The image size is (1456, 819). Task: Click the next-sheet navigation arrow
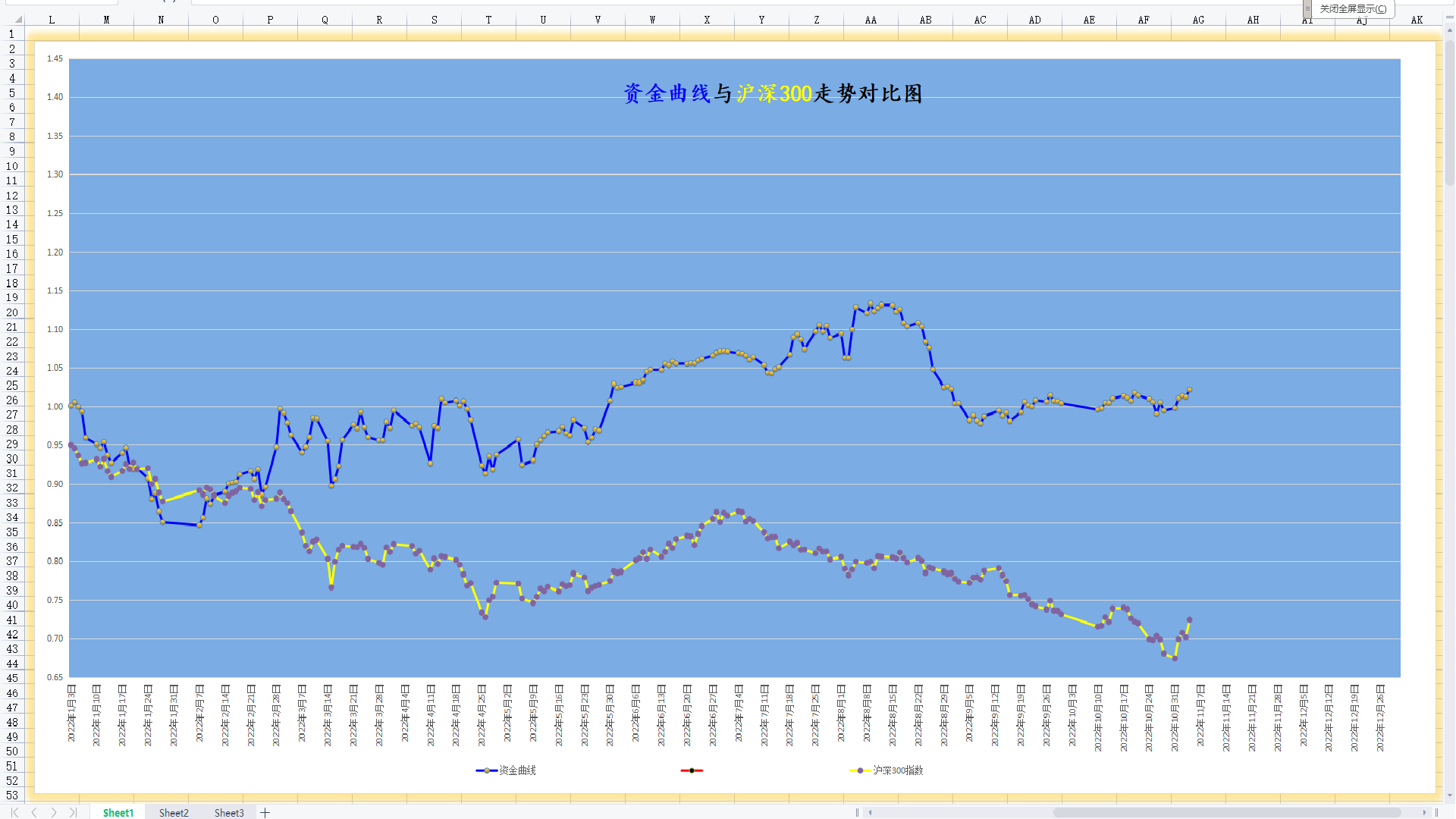click(x=54, y=812)
